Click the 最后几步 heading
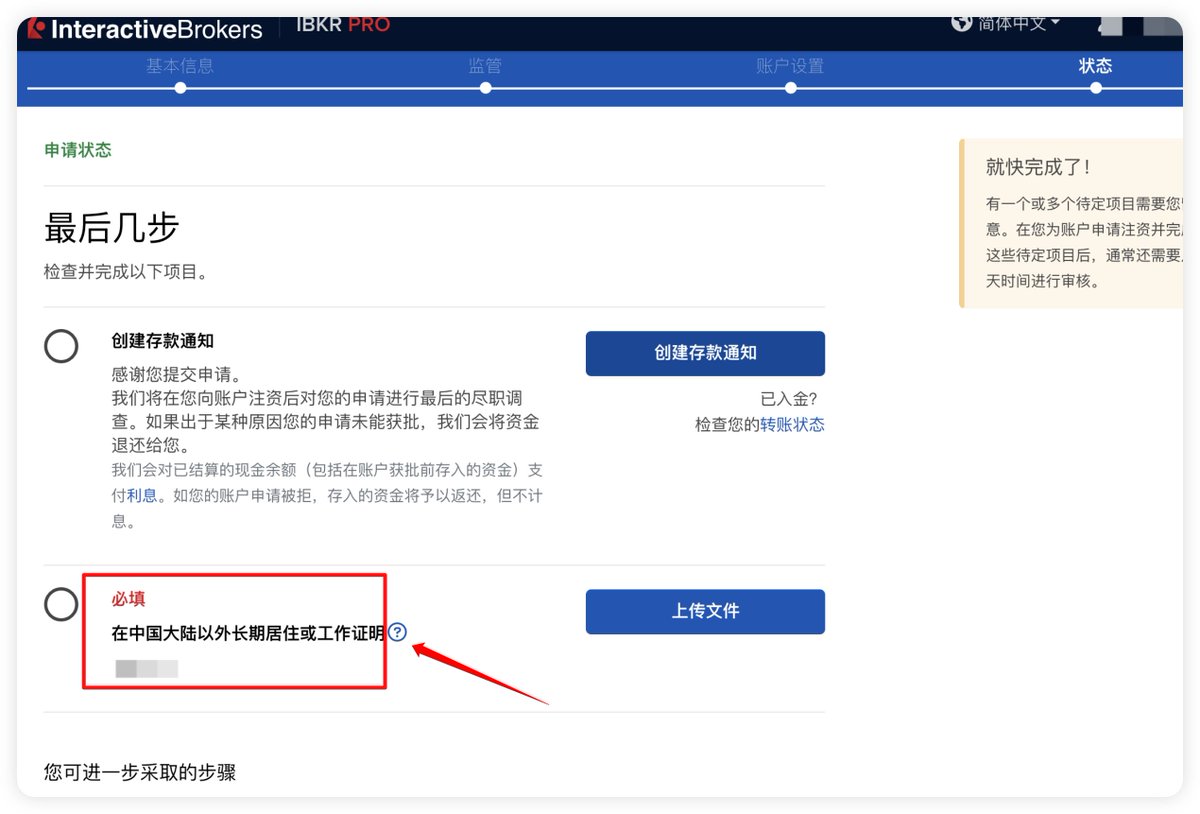 (111, 228)
